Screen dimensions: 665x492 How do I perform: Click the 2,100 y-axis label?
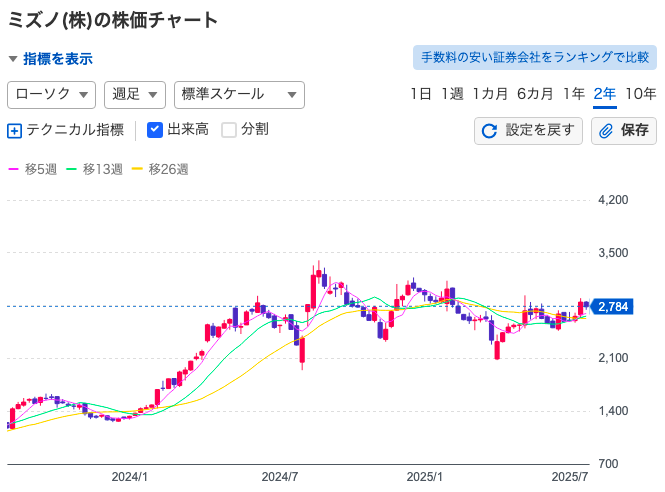(613, 358)
